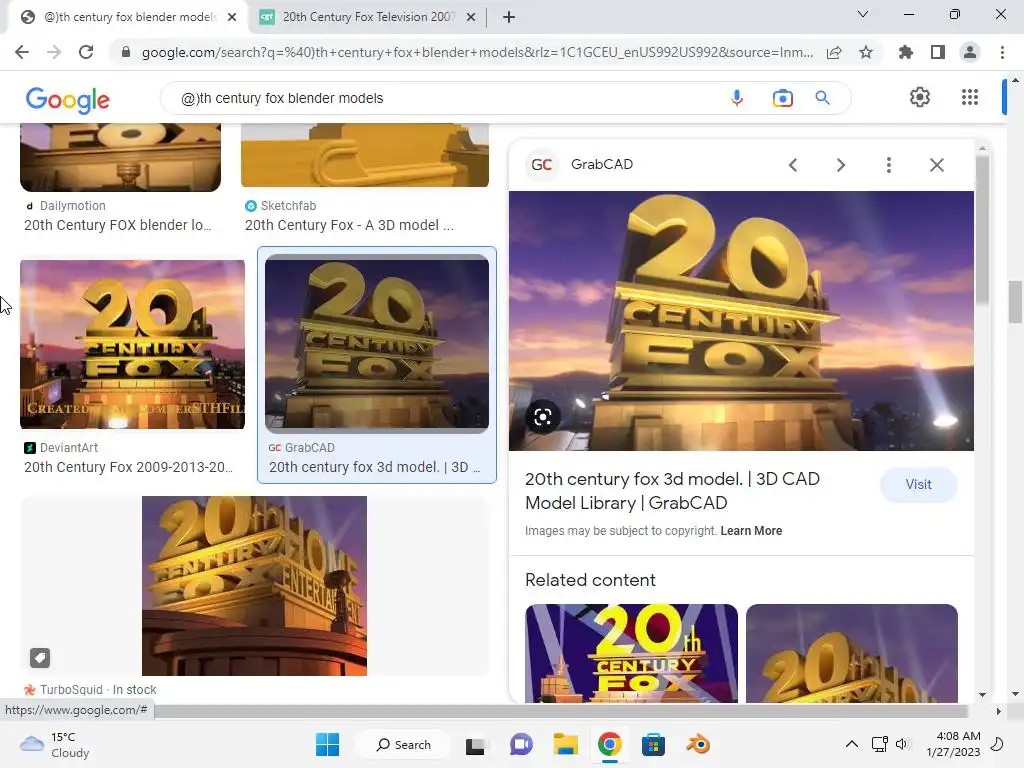
Task: Open Chrome side panel icon
Action: [x=938, y=52]
